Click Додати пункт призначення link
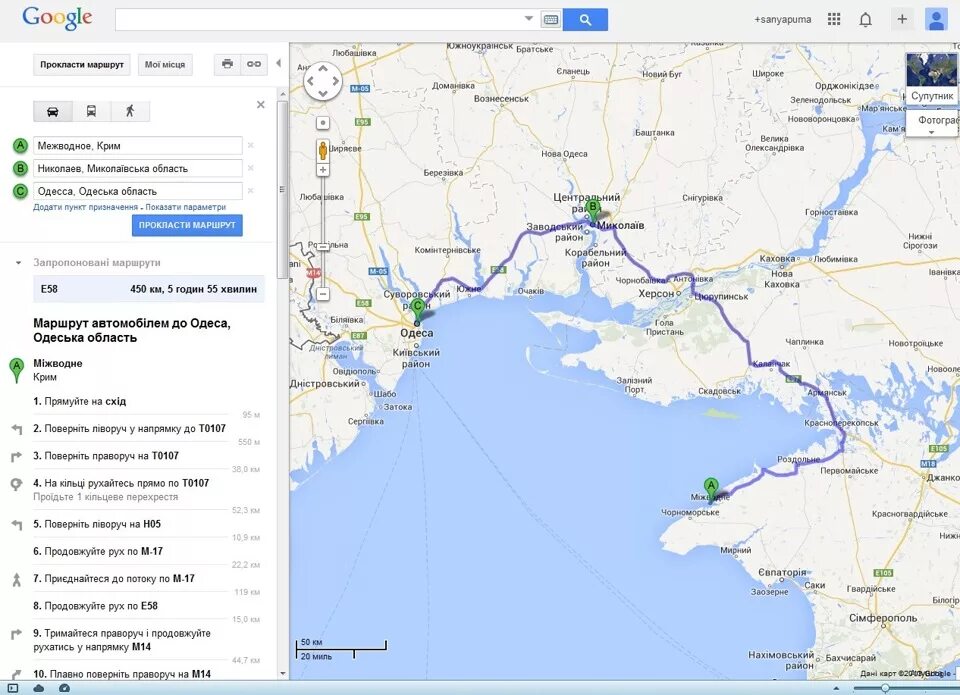The image size is (960, 695). tap(86, 208)
